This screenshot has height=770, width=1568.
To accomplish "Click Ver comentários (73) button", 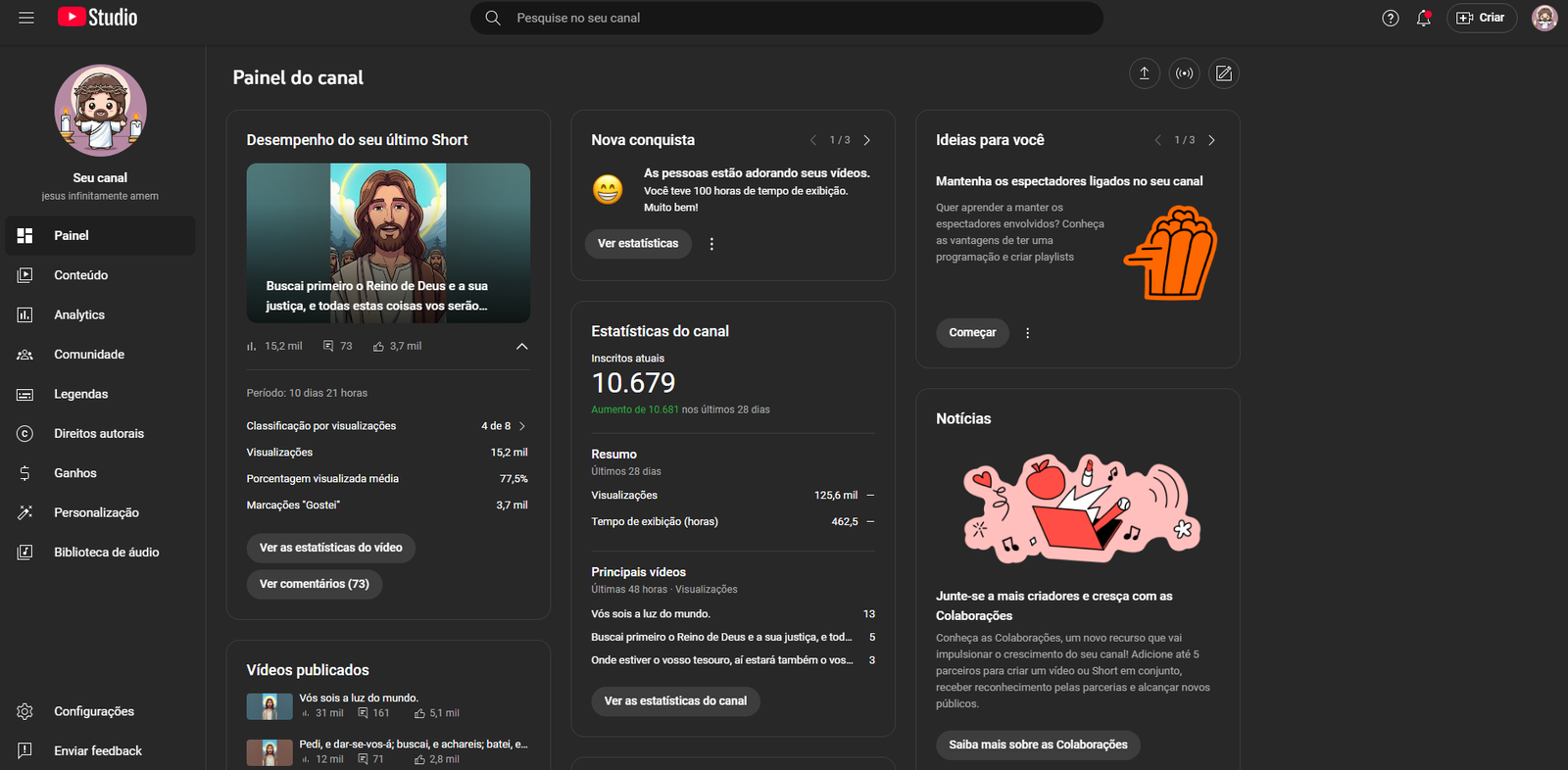I will 314,584.
